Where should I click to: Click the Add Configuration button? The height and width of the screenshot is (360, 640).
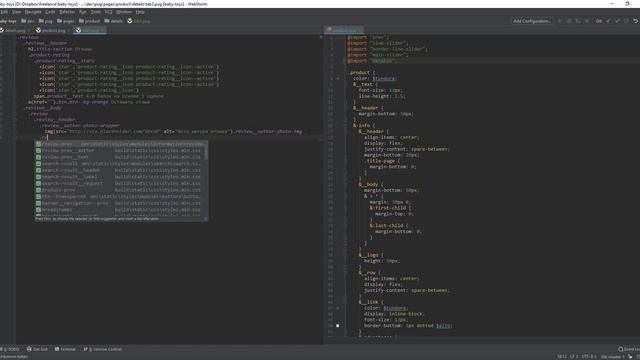click(x=532, y=21)
